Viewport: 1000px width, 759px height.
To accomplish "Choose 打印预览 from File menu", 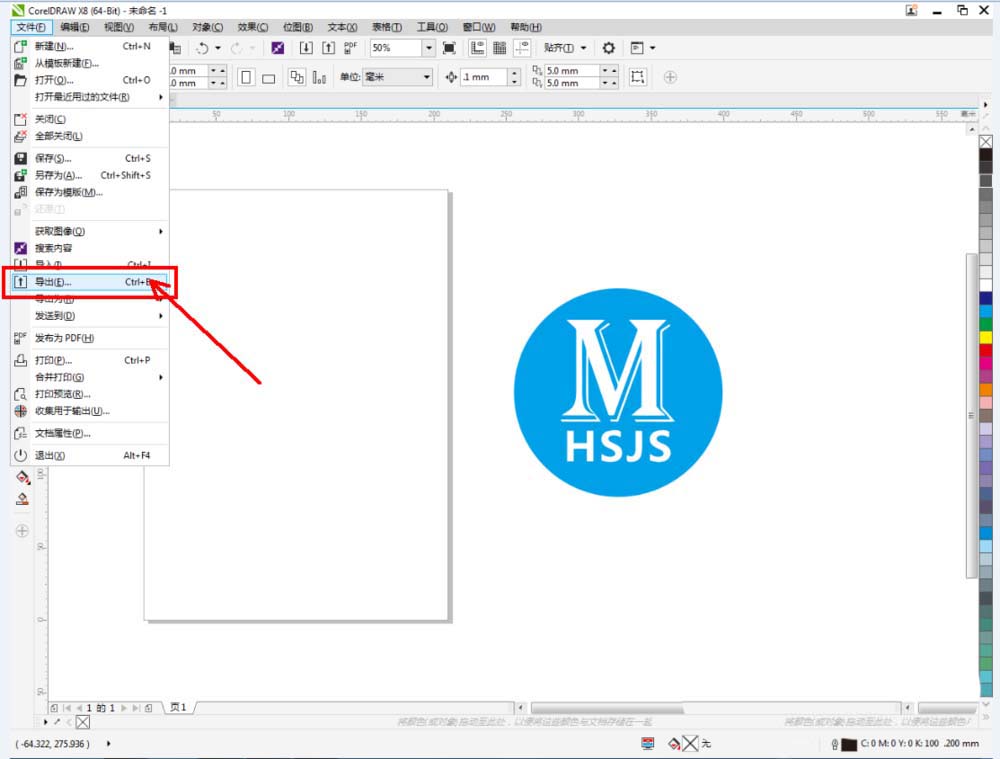I will (x=89, y=394).
